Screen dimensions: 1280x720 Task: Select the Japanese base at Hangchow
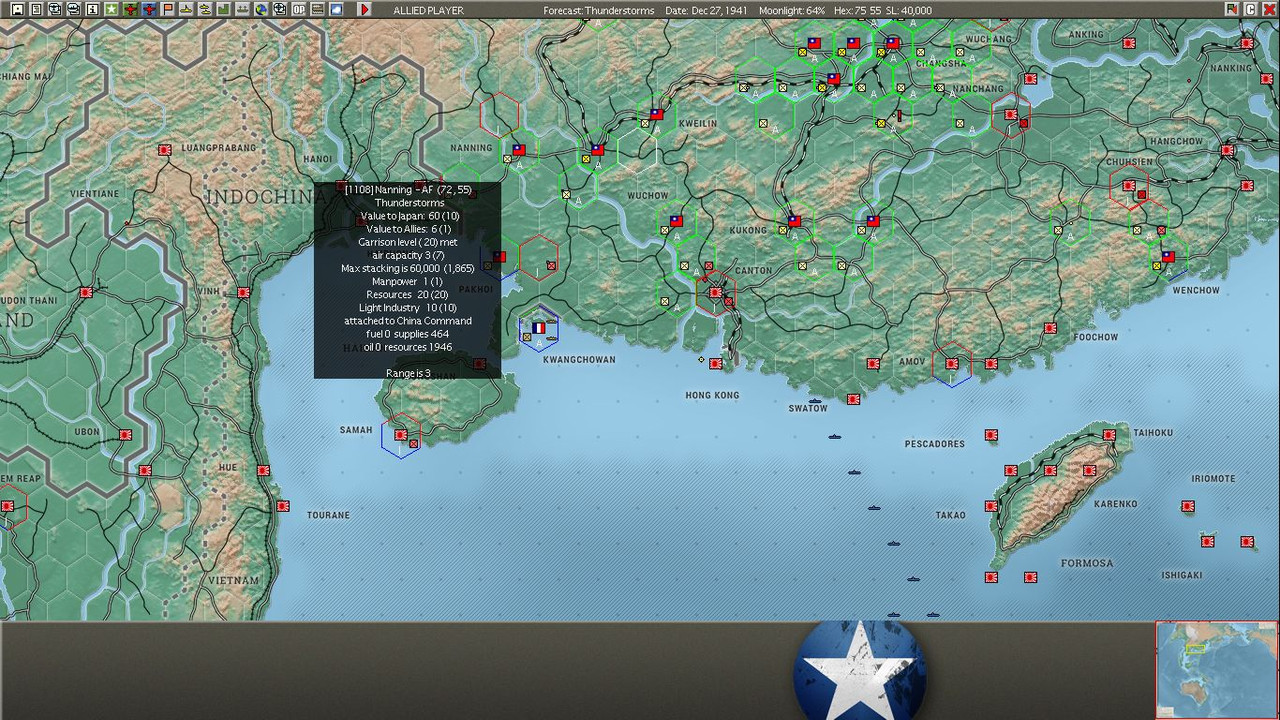tap(1227, 150)
